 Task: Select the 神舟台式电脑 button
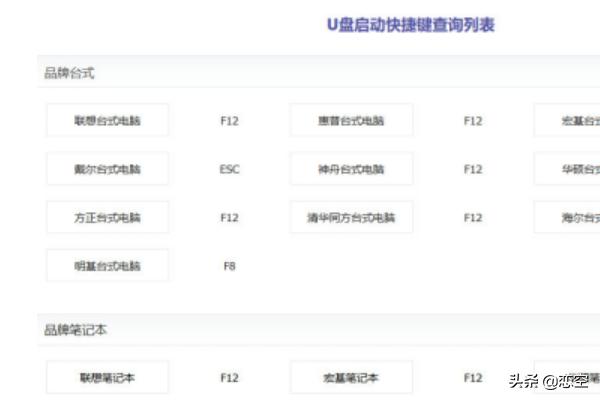click(351, 169)
